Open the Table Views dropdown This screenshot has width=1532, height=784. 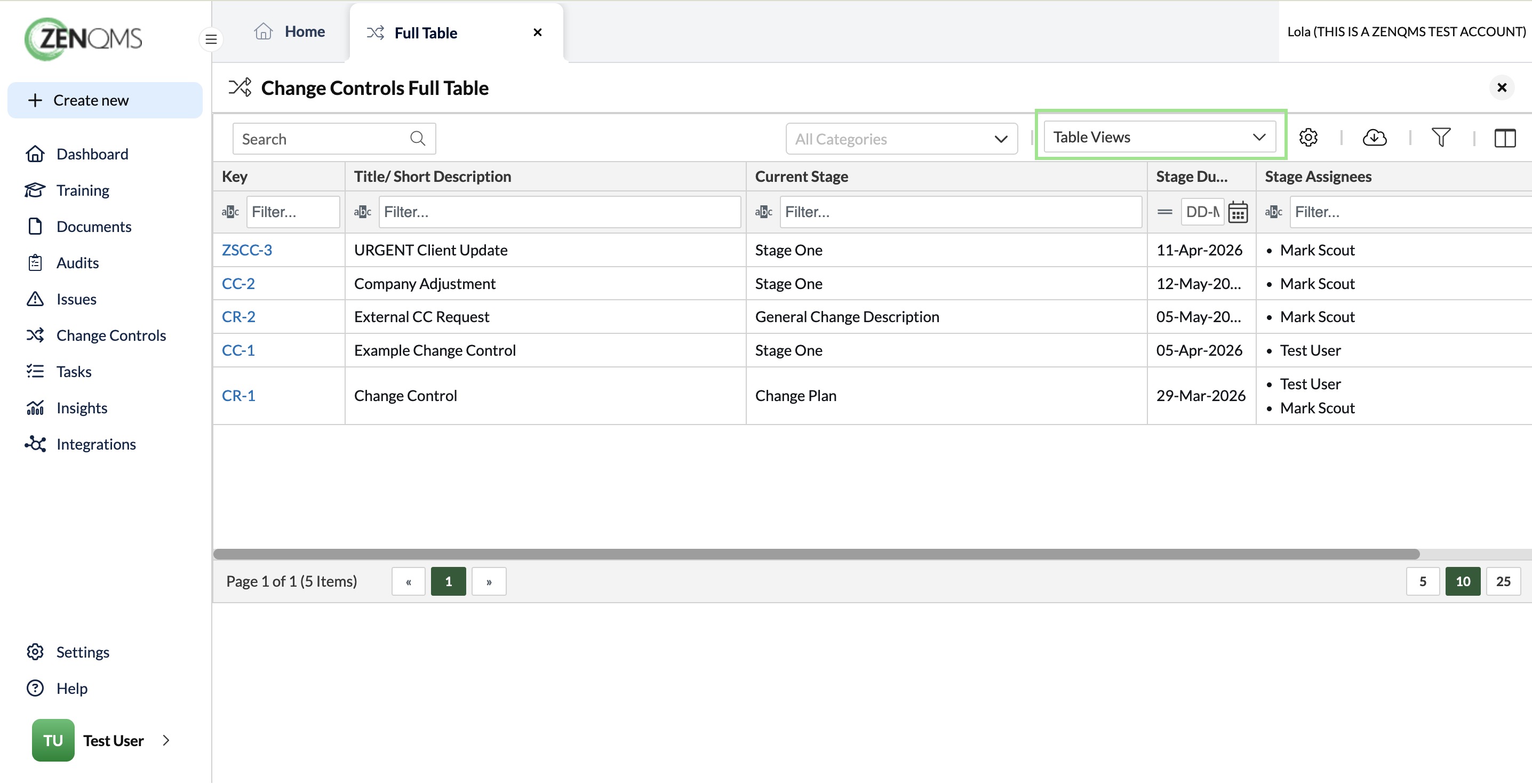tap(1159, 137)
